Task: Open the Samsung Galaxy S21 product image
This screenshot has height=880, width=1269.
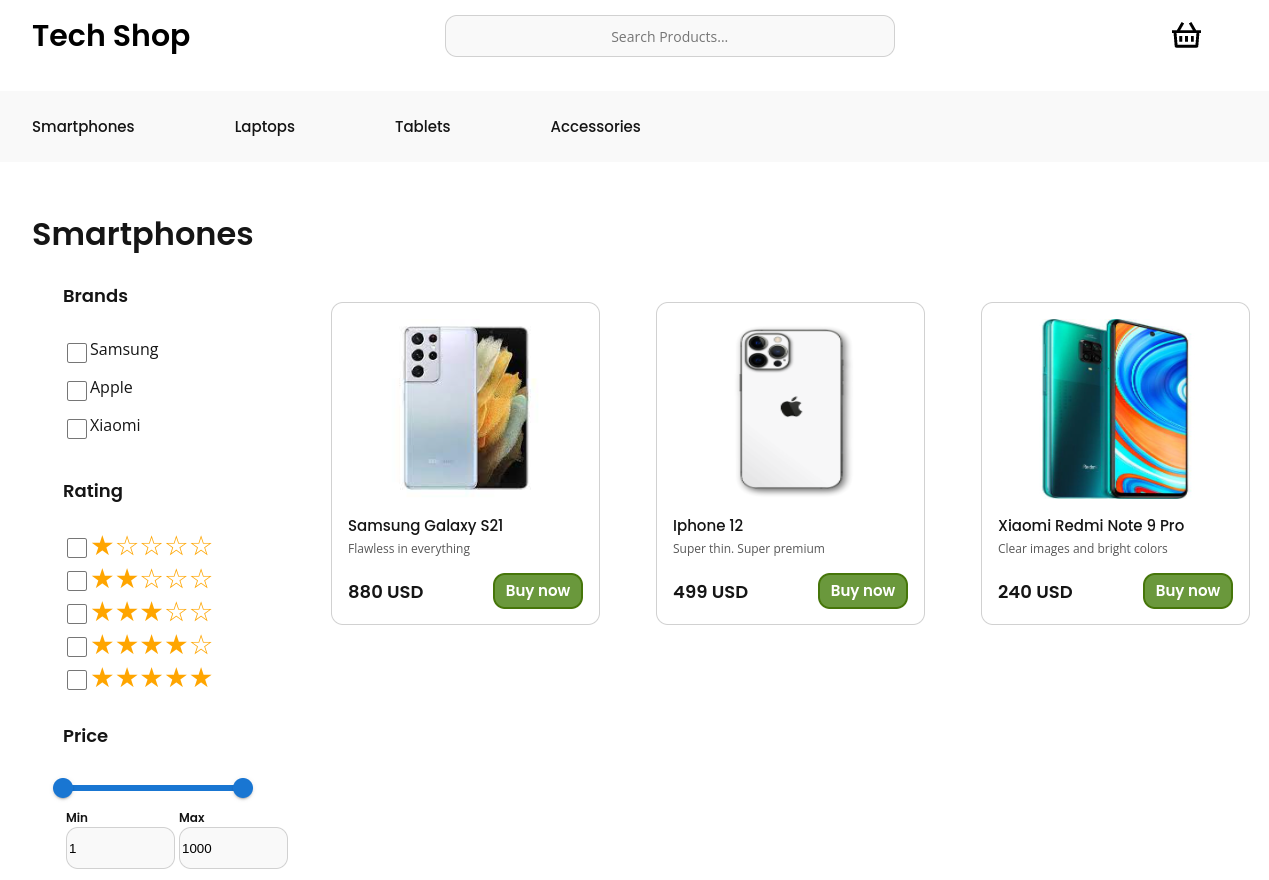Action: 464,408
